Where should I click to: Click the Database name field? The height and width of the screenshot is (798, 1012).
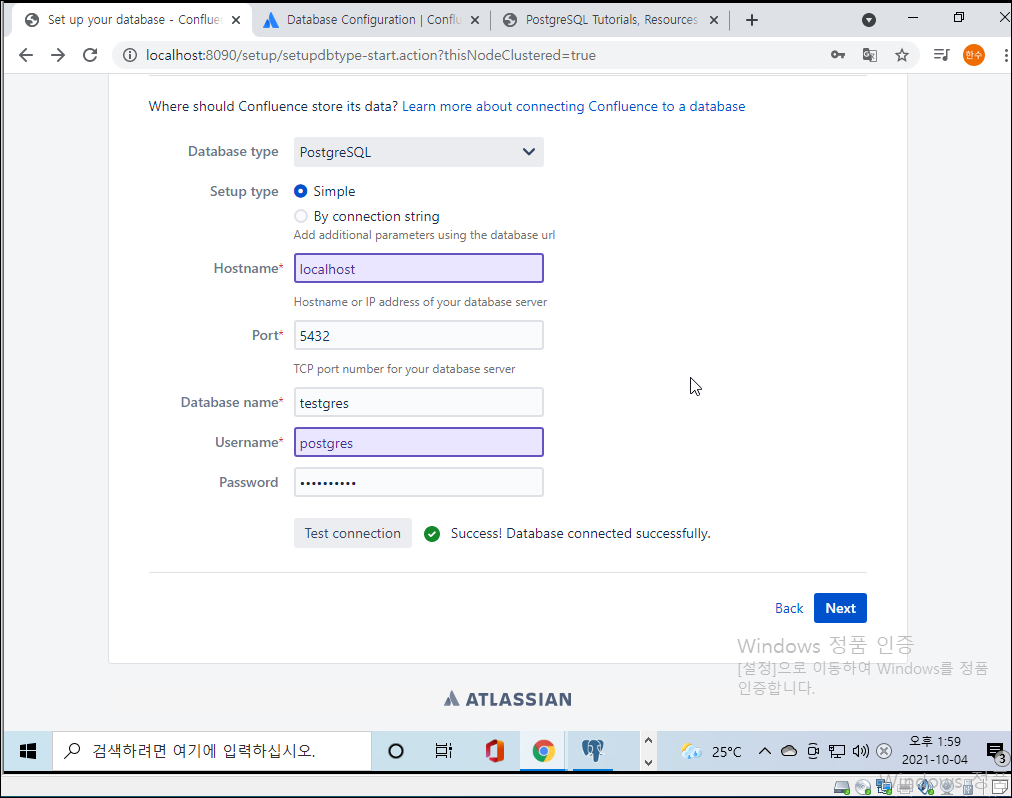[x=418, y=403]
